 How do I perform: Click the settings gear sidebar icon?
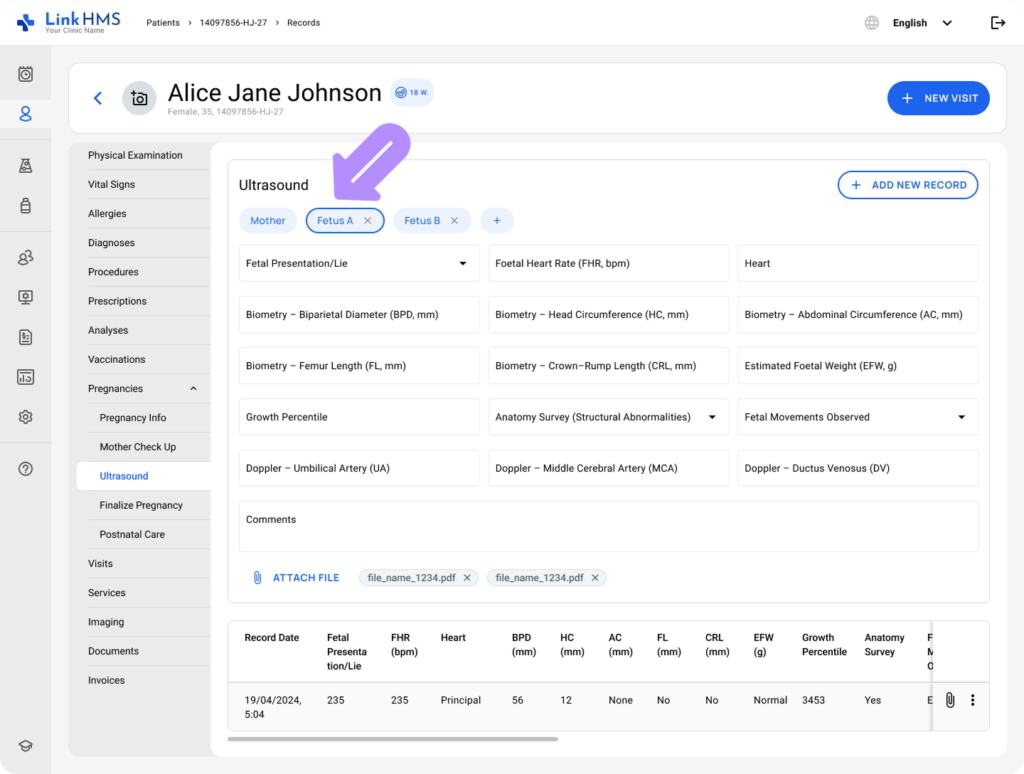click(26, 417)
